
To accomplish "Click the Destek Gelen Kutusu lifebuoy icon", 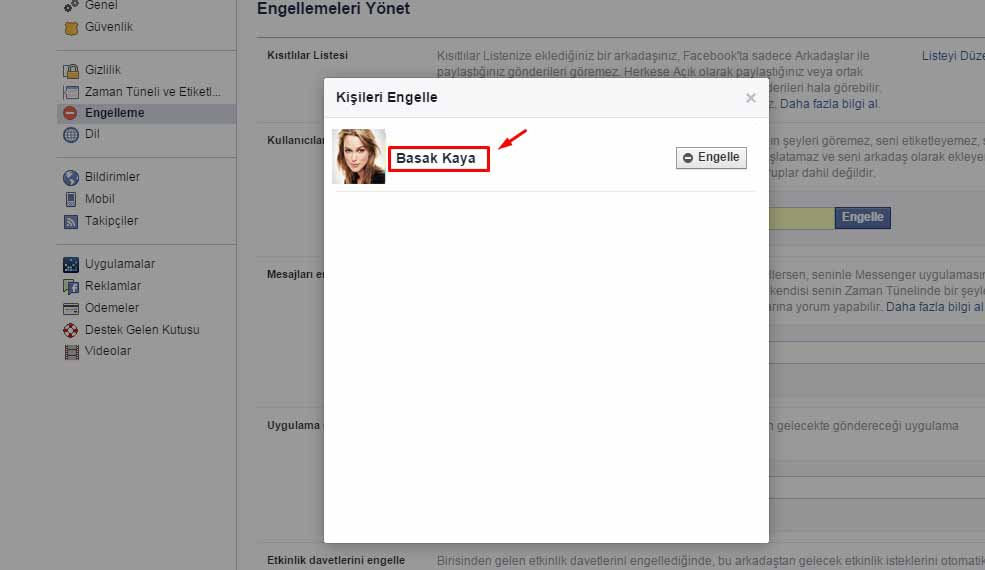I will click(71, 330).
